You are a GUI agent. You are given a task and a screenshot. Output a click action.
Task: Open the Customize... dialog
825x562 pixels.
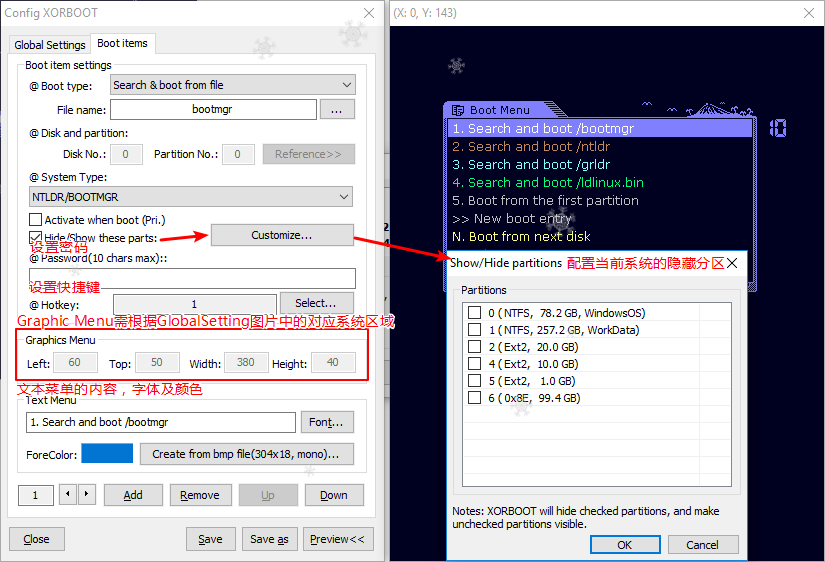click(282, 235)
